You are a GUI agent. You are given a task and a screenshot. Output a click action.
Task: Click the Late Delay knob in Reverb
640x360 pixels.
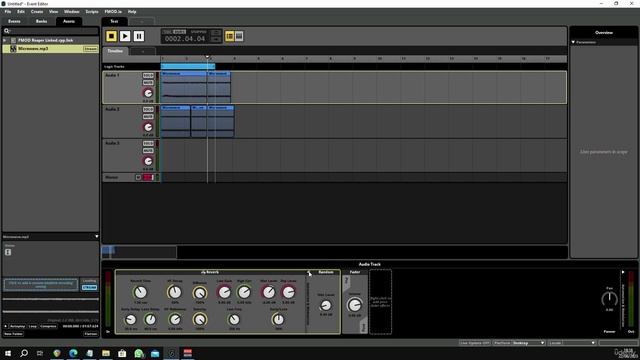pyautogui.click(x=150, y=320)
